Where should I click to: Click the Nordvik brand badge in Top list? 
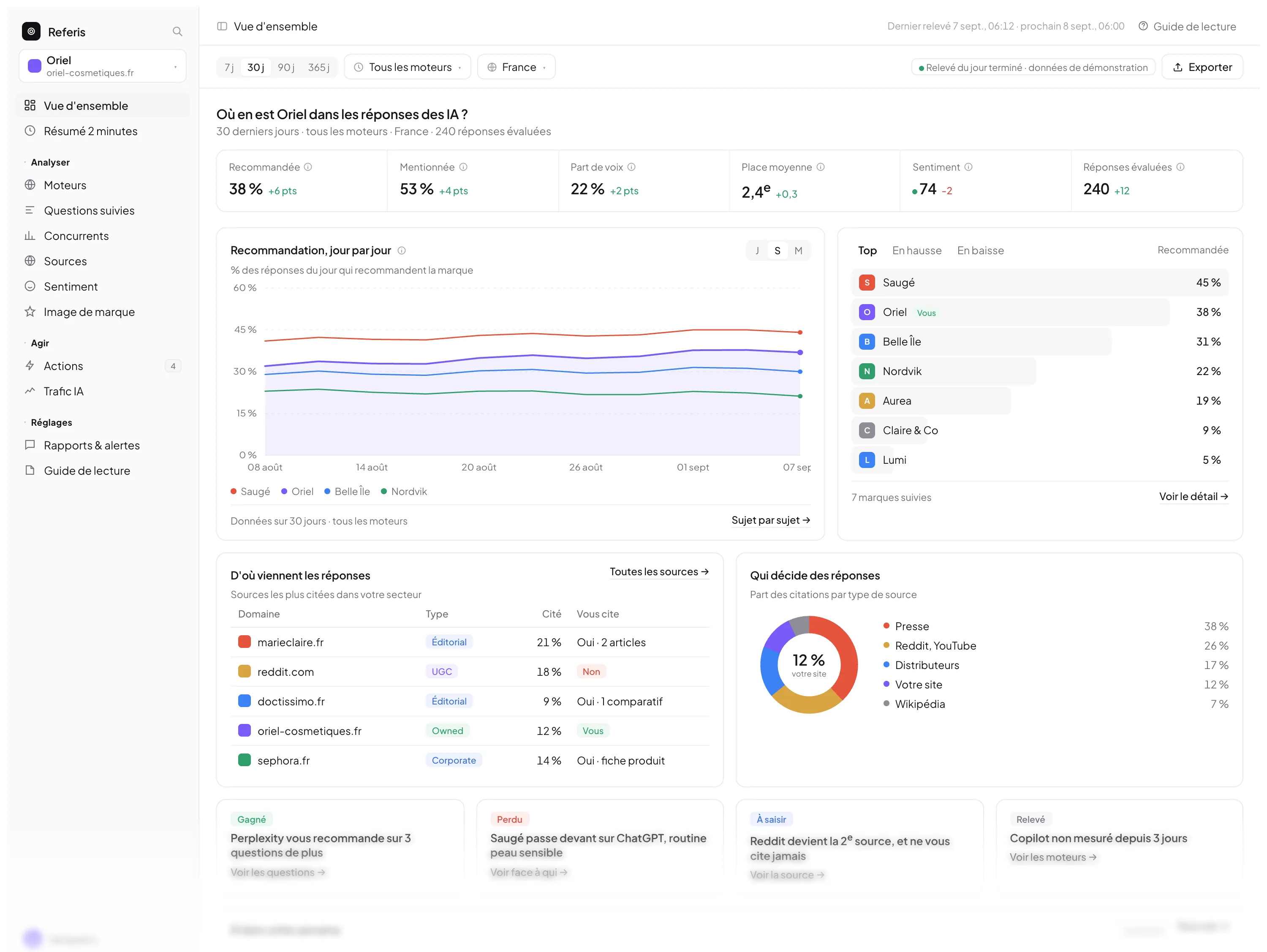867,371
